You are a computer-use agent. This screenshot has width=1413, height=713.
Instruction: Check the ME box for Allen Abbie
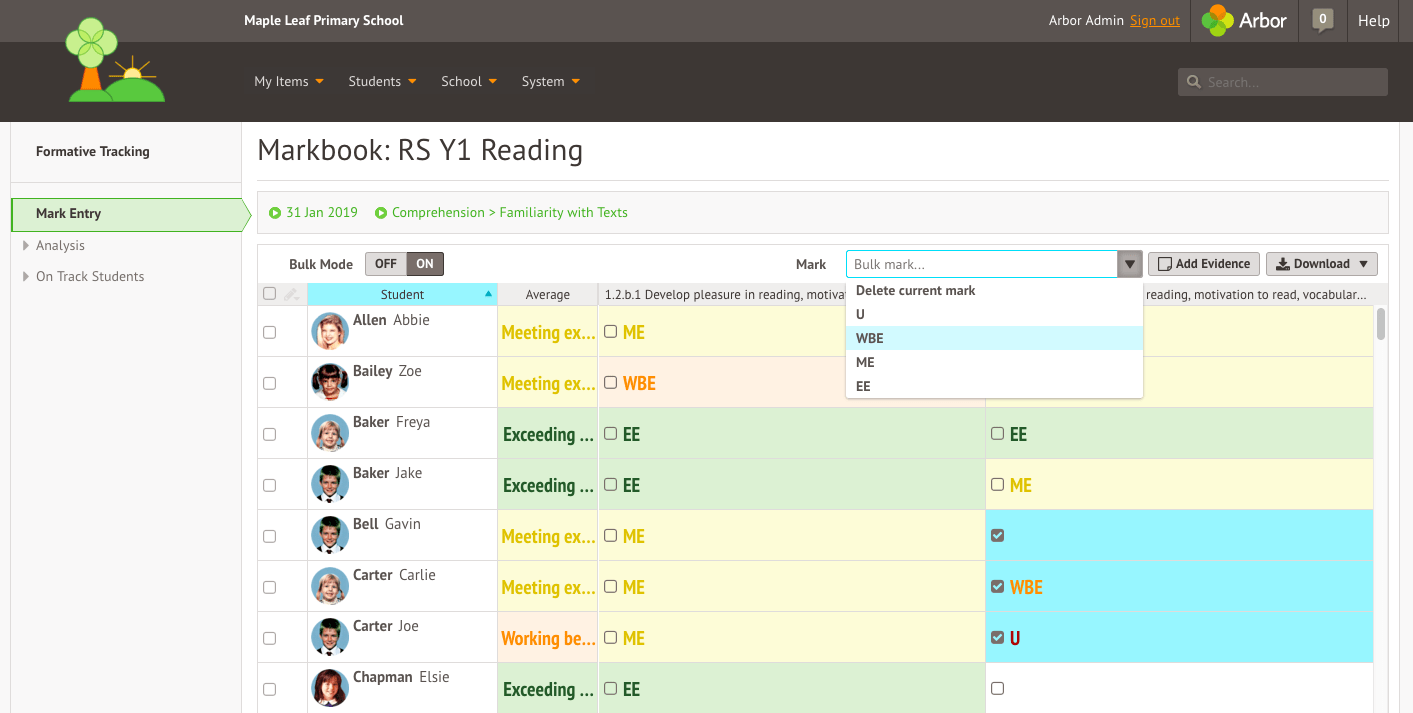pos(610,331)
